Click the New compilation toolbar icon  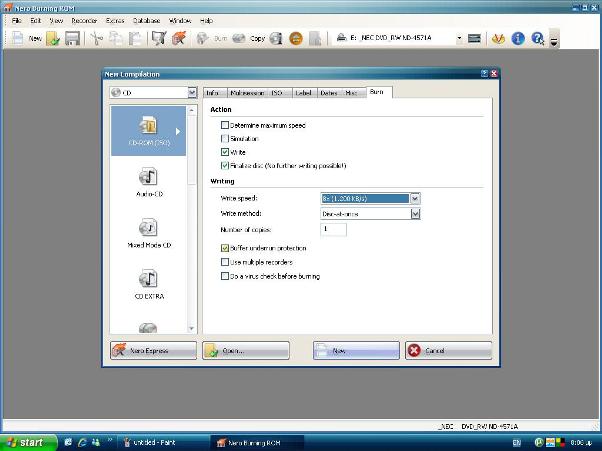coord(17,38)
